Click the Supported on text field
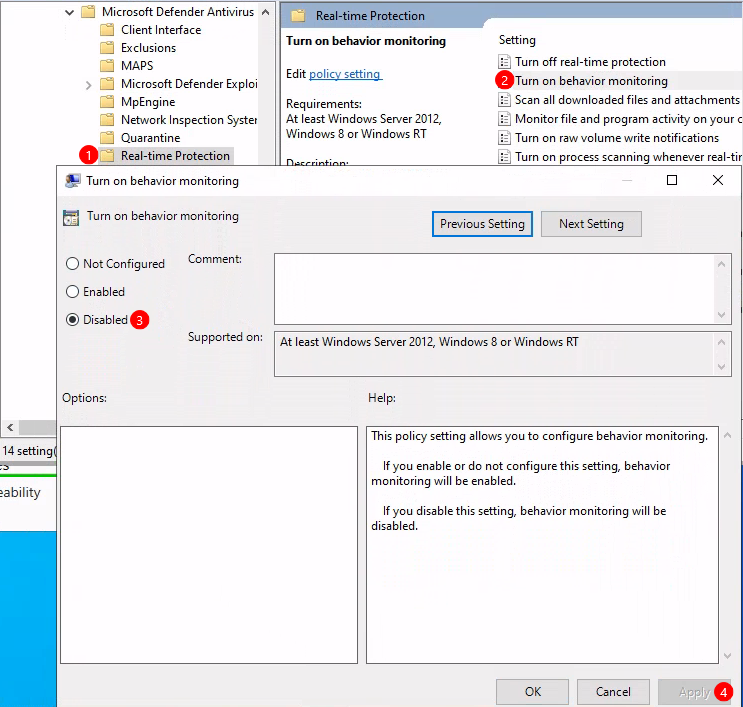743x707 pixels. (496, 354)
